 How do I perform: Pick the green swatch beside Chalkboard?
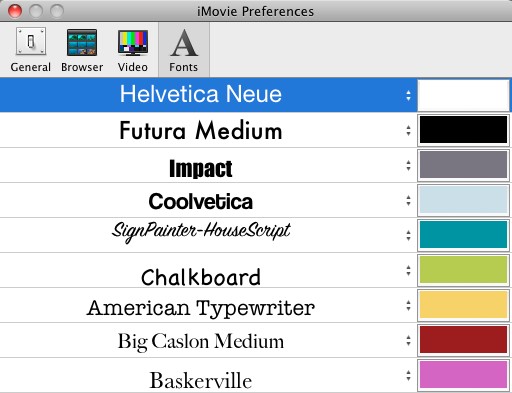pos(463,270)
